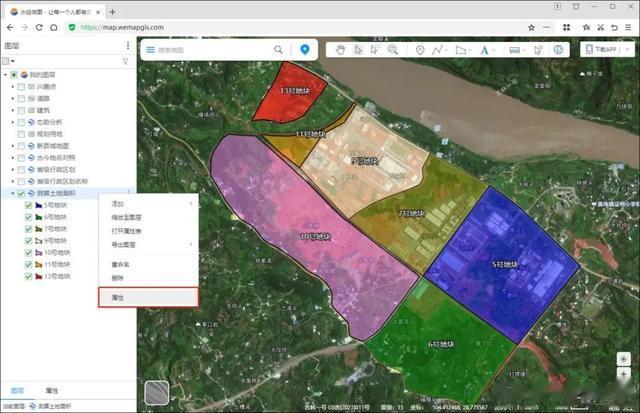Image resolution: width=640 pixels, height=413 pixels.
Task: Enable the 建筑 layer checkbox
Action: (21, 110)
